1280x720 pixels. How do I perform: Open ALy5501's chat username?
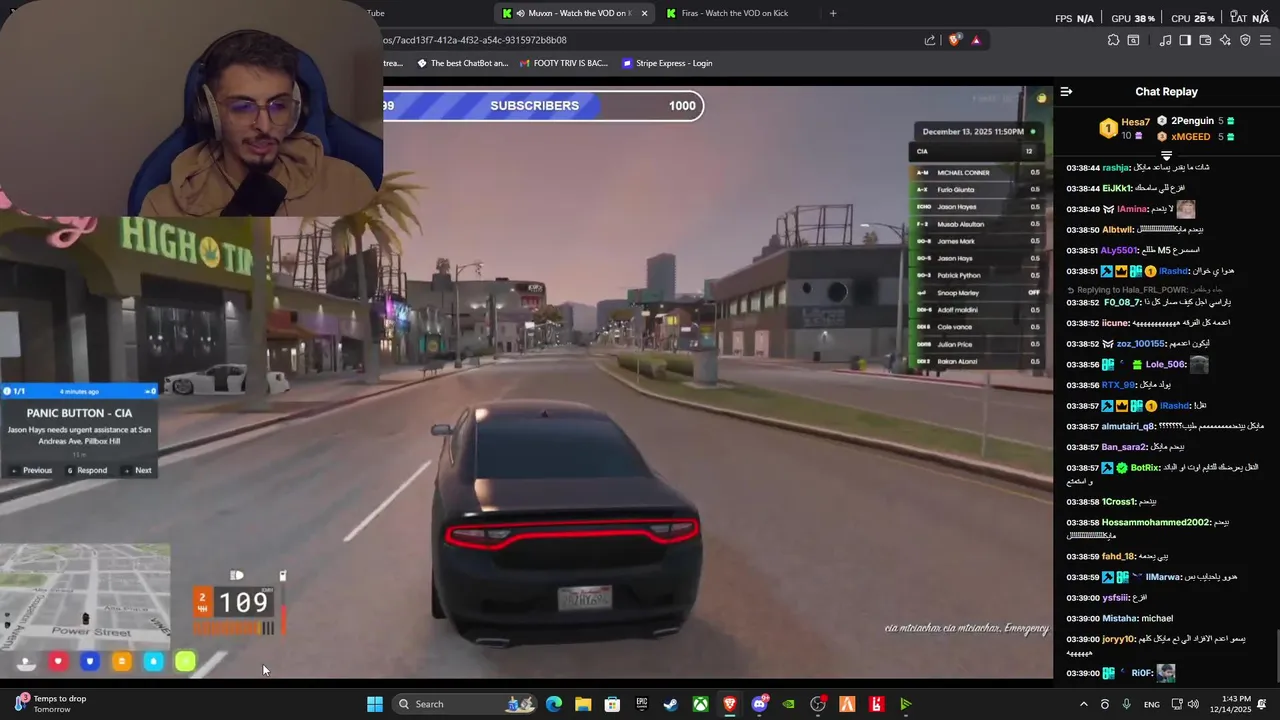click(1121, 250)
